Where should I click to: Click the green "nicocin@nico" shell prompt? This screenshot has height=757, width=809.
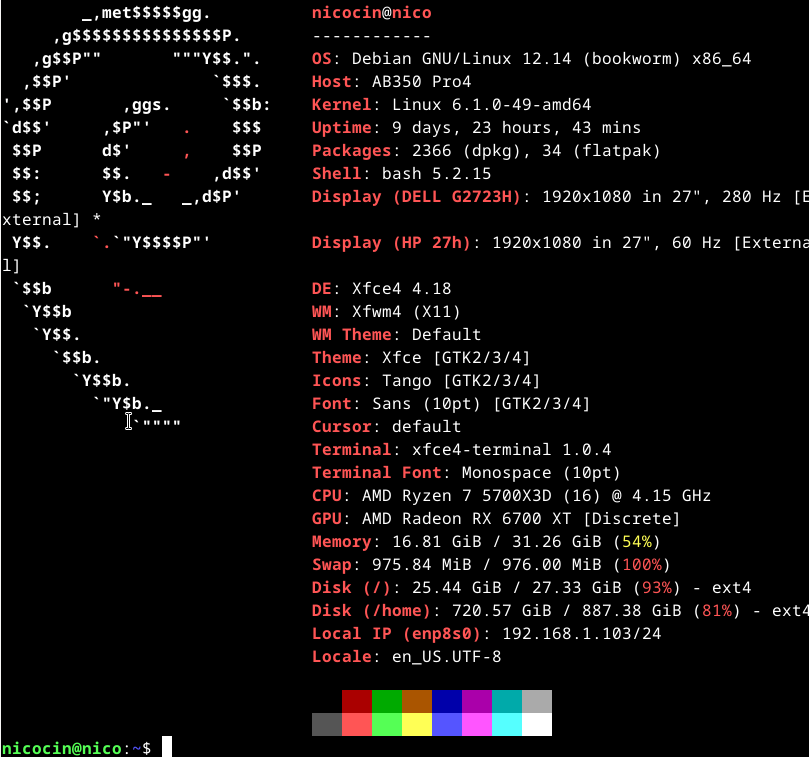tap(61, 748)
